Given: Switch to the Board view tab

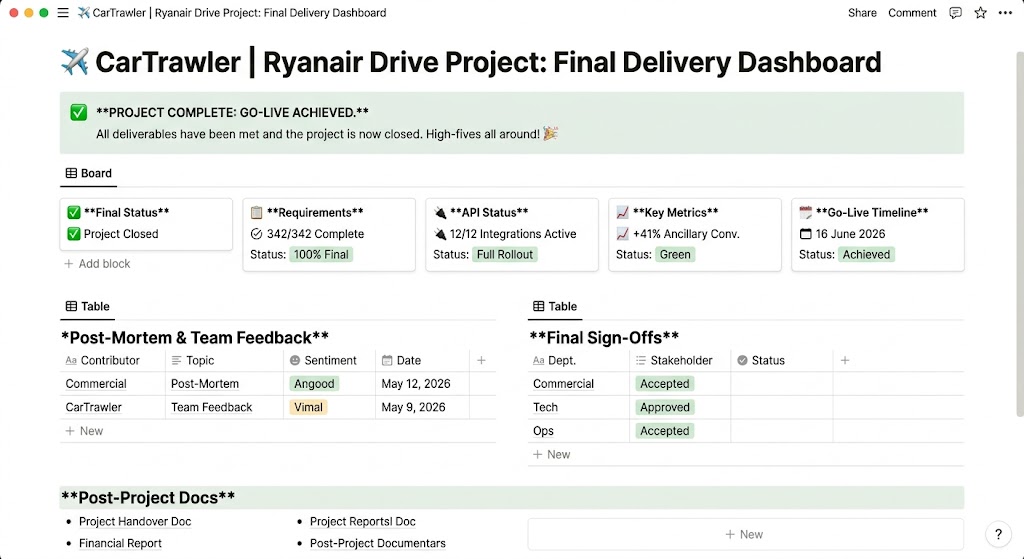Looking at the screenshot, I should click(x=89, y=173).
